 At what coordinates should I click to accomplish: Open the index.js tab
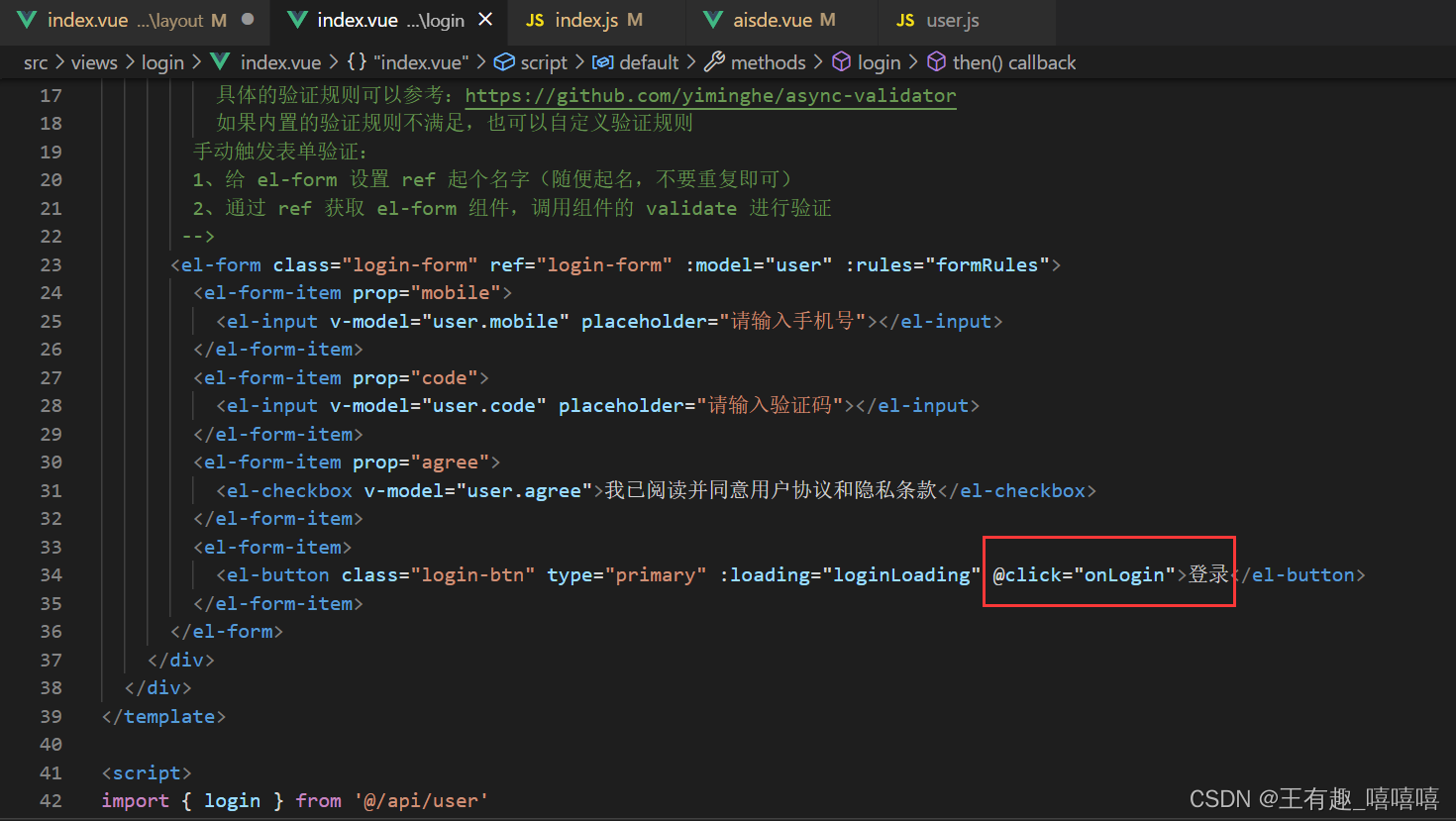597,20
